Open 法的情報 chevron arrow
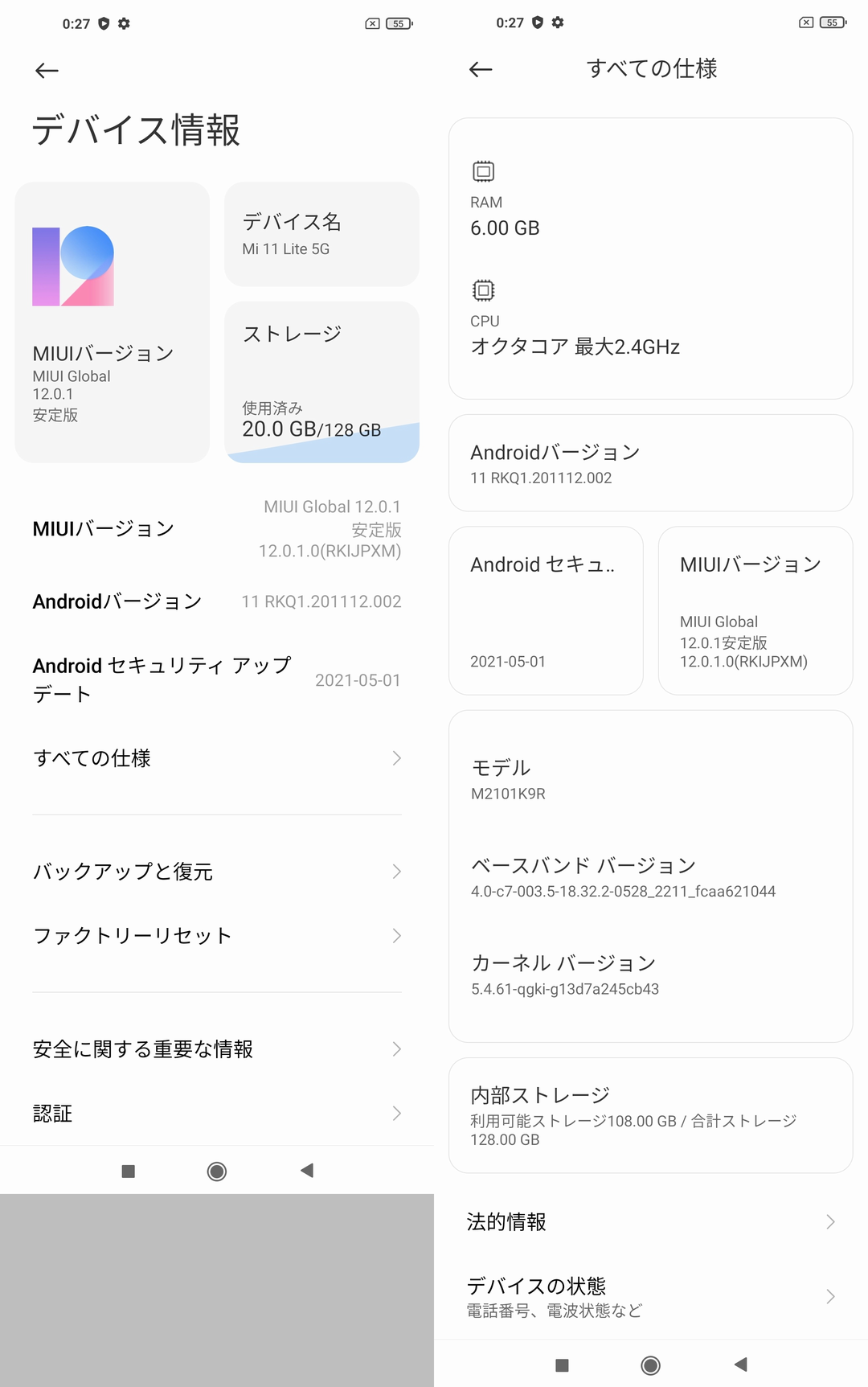 [x=830, y=1222]
